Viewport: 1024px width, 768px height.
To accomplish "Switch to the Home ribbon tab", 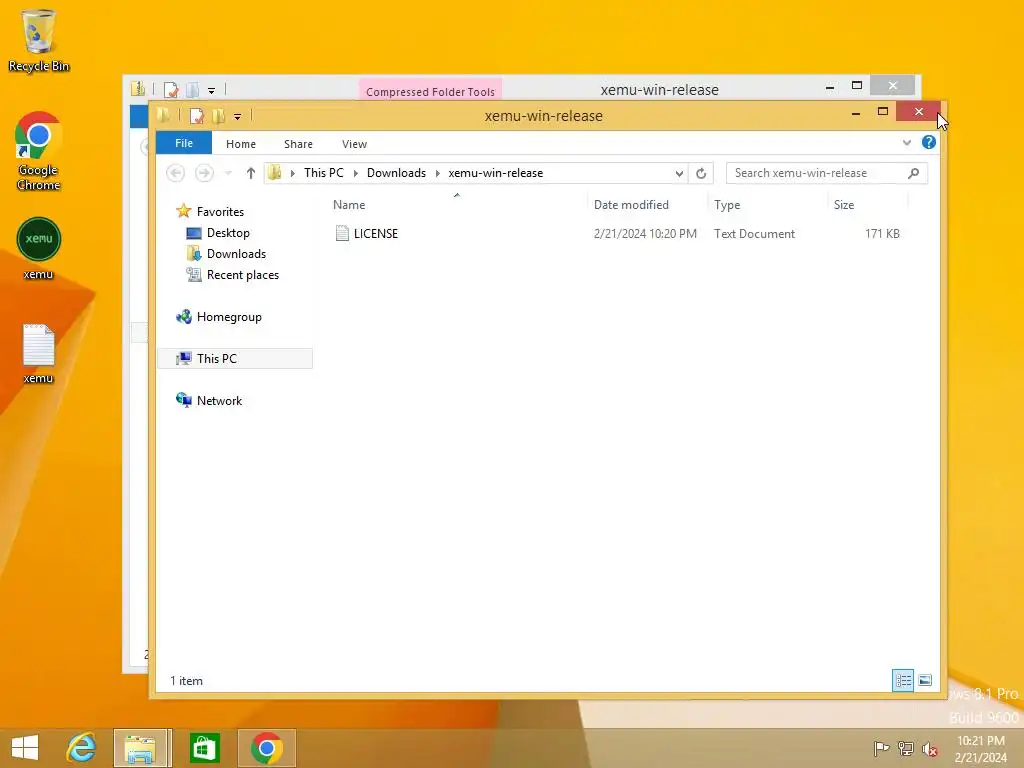I will pos(240,144).
